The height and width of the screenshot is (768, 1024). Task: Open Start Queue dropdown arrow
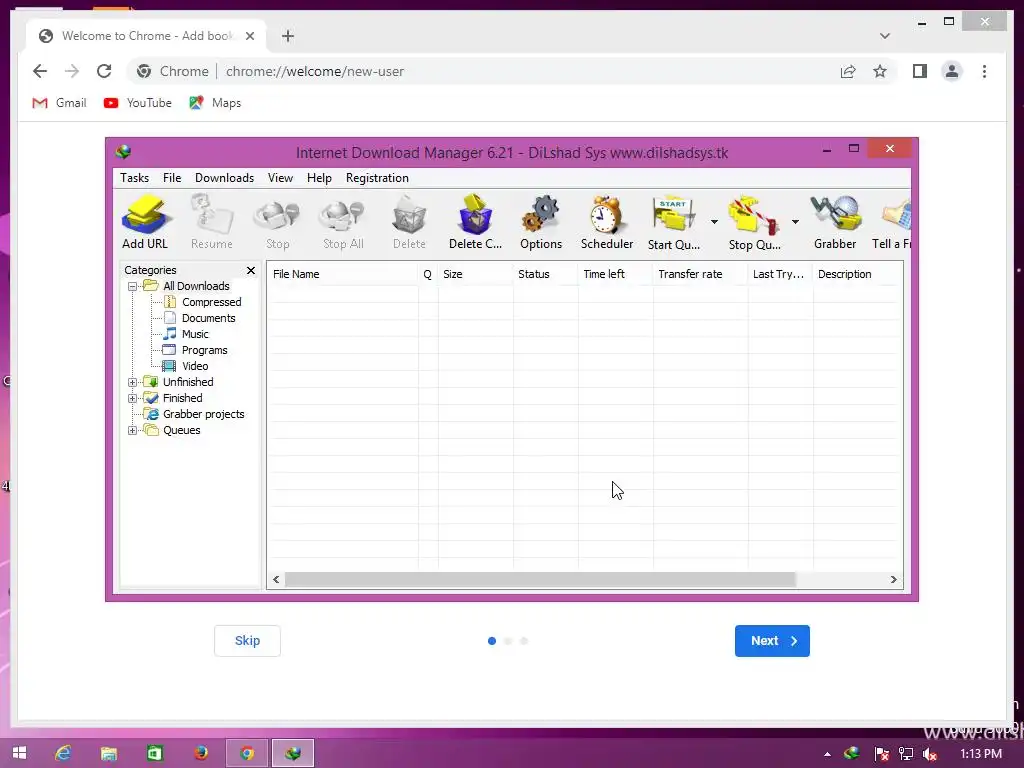point(714,222)
